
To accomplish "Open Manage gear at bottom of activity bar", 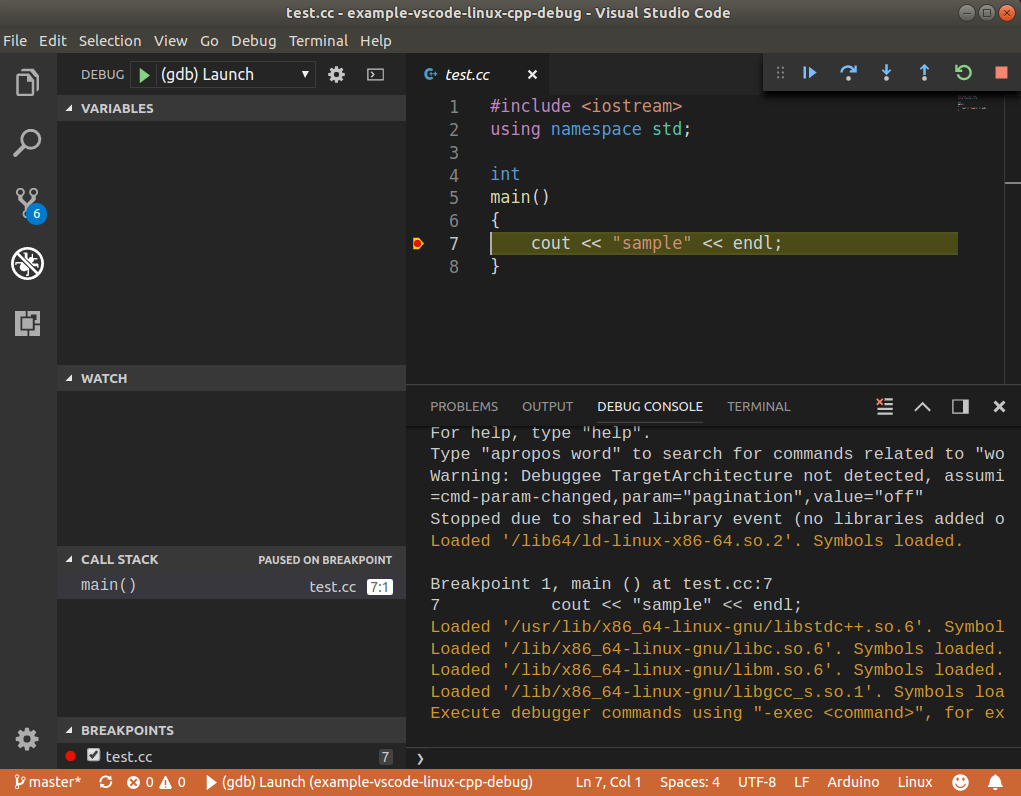I will coord(27,739).
